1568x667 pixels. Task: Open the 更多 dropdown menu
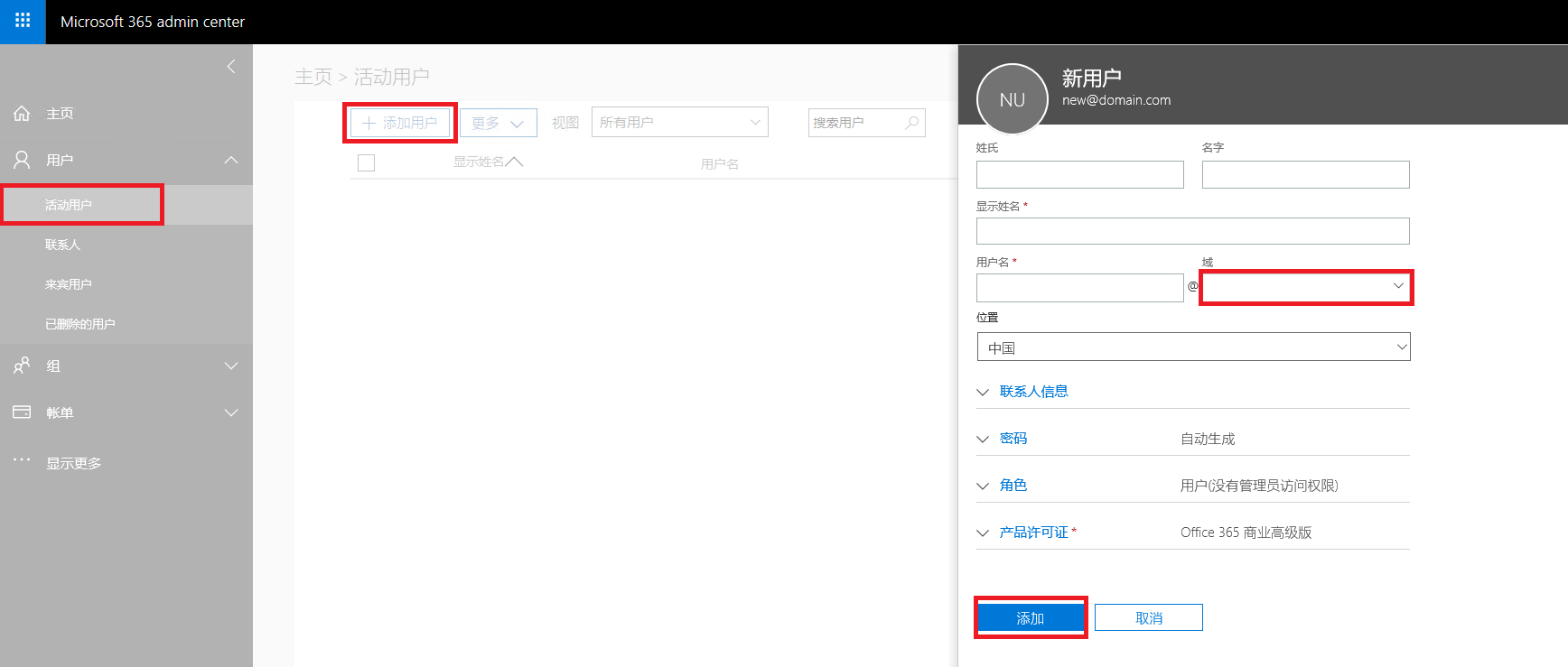coord(499,123)
